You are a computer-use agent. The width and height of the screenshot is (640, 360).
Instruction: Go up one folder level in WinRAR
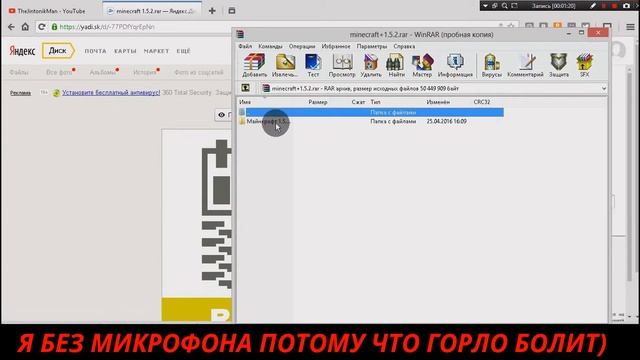pos(245,88)
